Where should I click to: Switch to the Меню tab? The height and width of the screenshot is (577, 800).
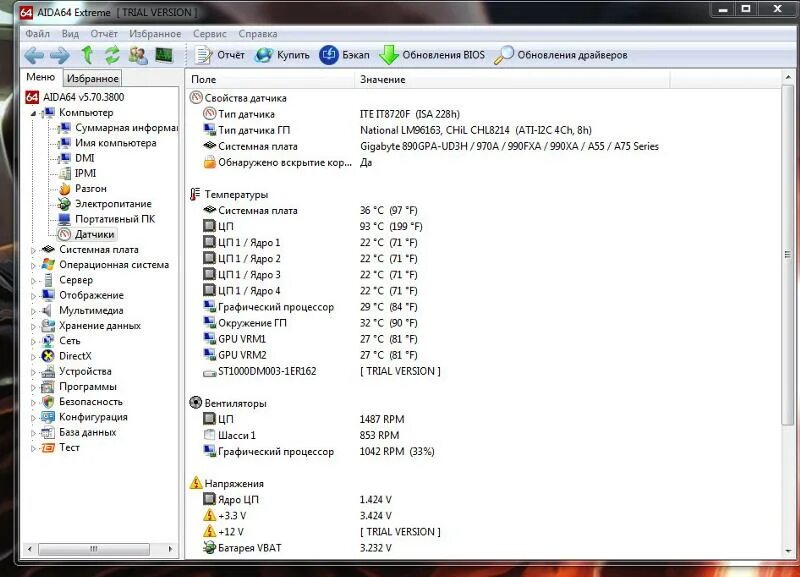pyautogui.click(x=41, y=77)
